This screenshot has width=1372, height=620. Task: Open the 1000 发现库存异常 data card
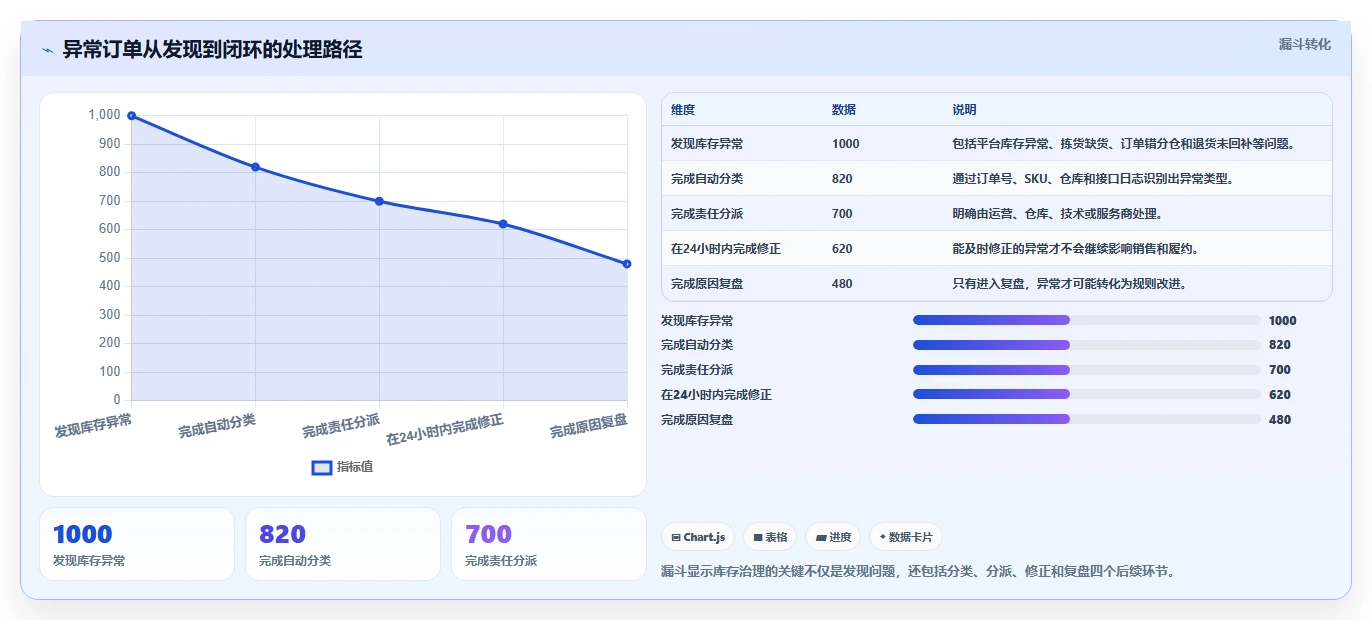click(137, 544)
